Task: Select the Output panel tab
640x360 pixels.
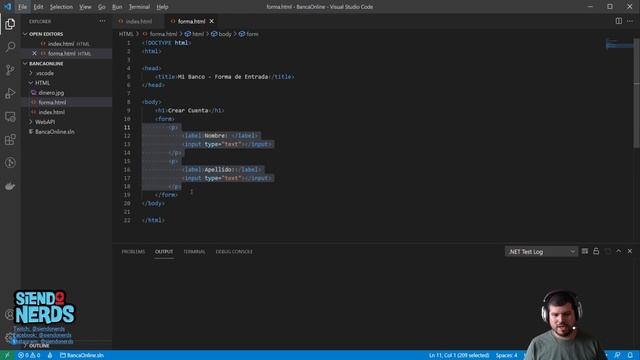Action: coord(164,251)
